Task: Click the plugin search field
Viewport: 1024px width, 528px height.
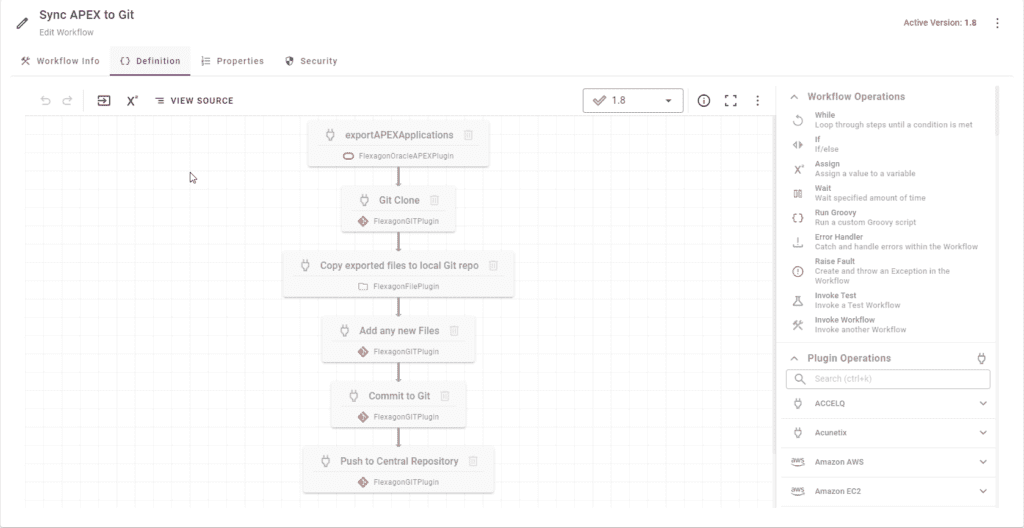Action: (888, 379)
